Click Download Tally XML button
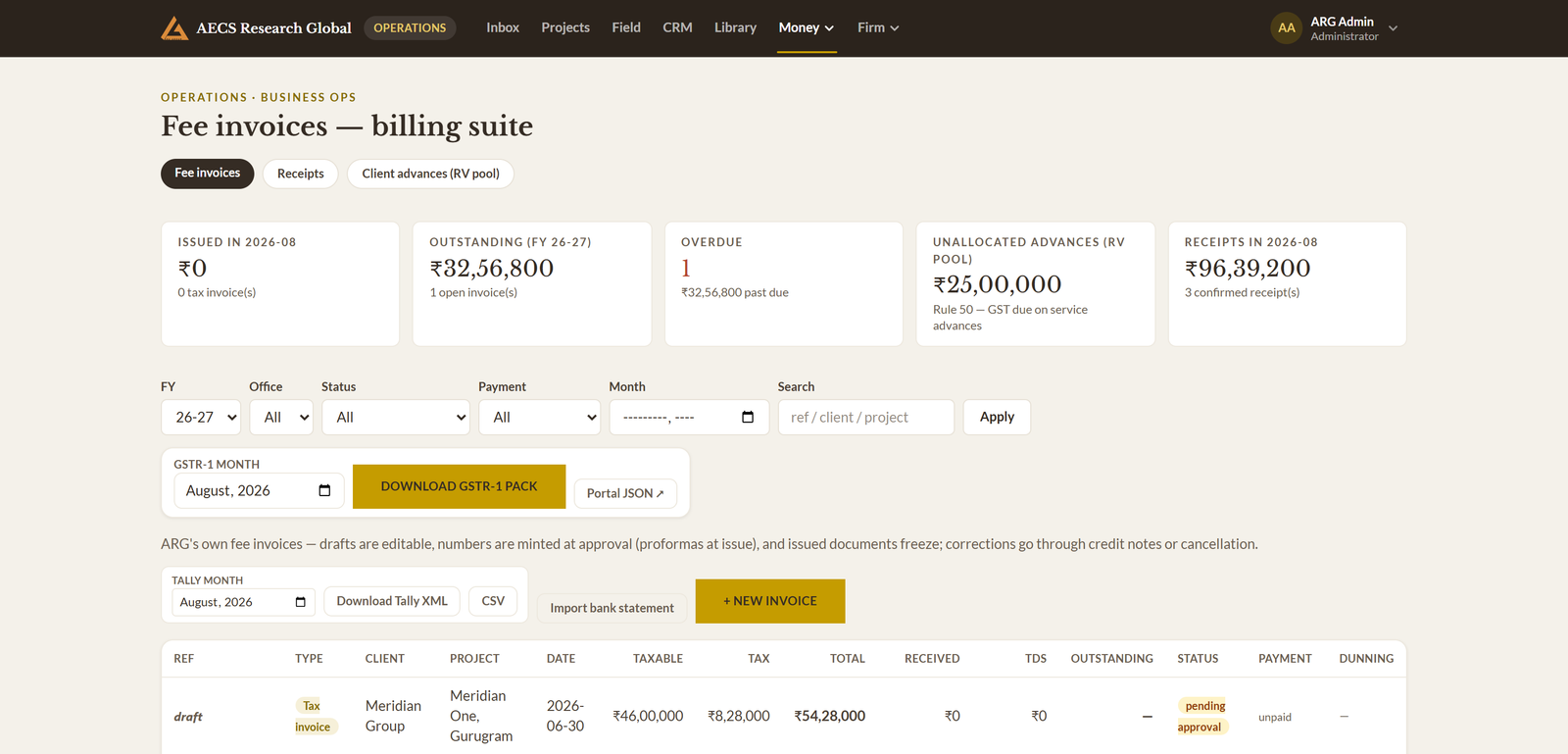 [x=392, y=601]
